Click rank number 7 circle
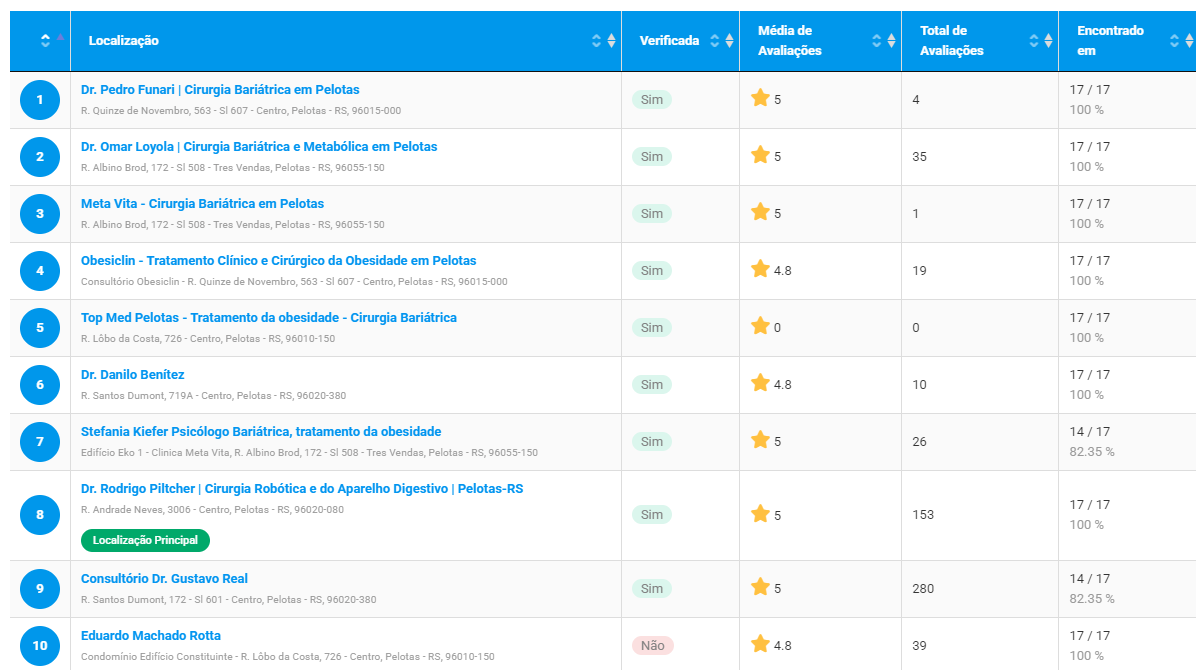The width and height of the screenshot is (1196, 670). (x=40, y=442)
